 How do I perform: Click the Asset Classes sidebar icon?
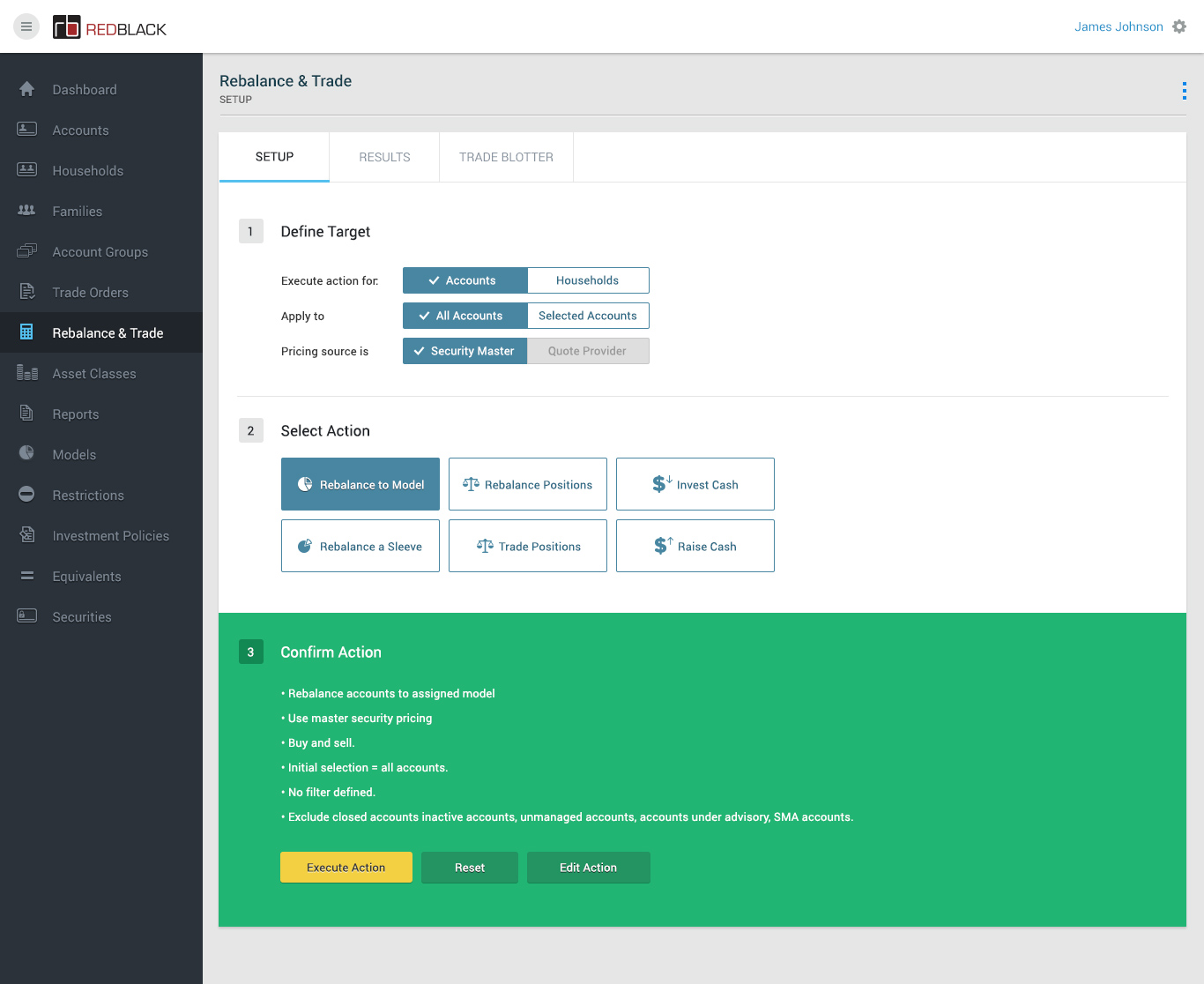(26, 373)
